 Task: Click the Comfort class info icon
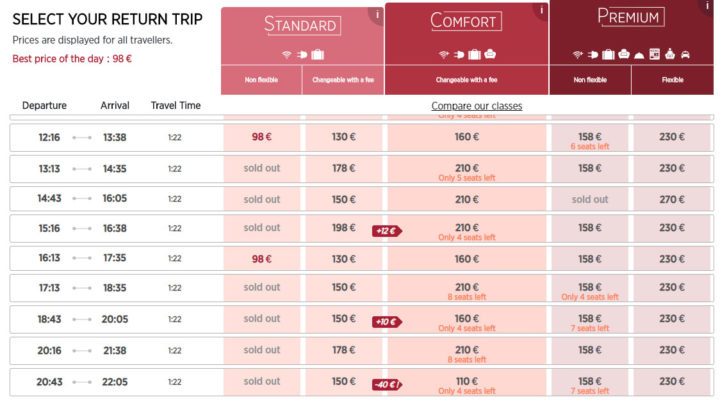coord(541,10)
